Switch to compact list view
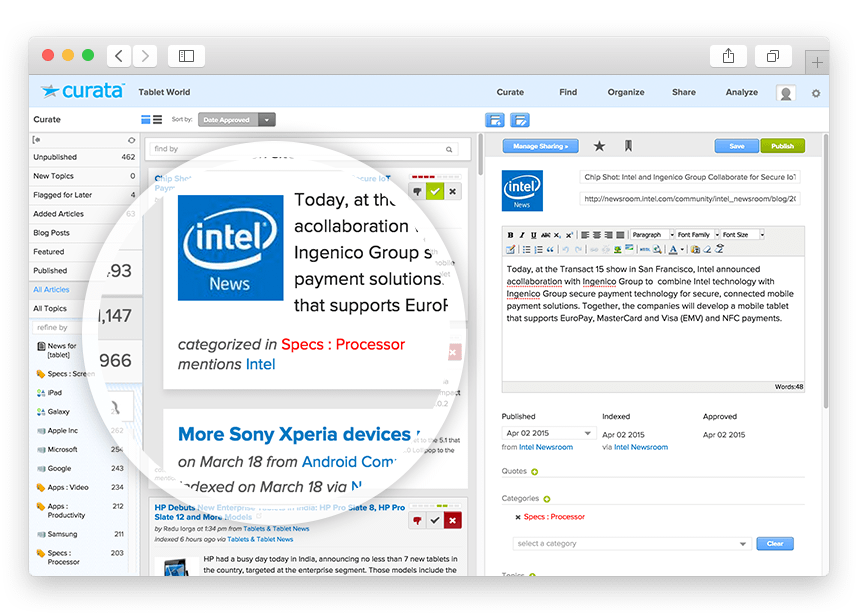The width and height of the screenshot is (856, 614). click(157, 120)
